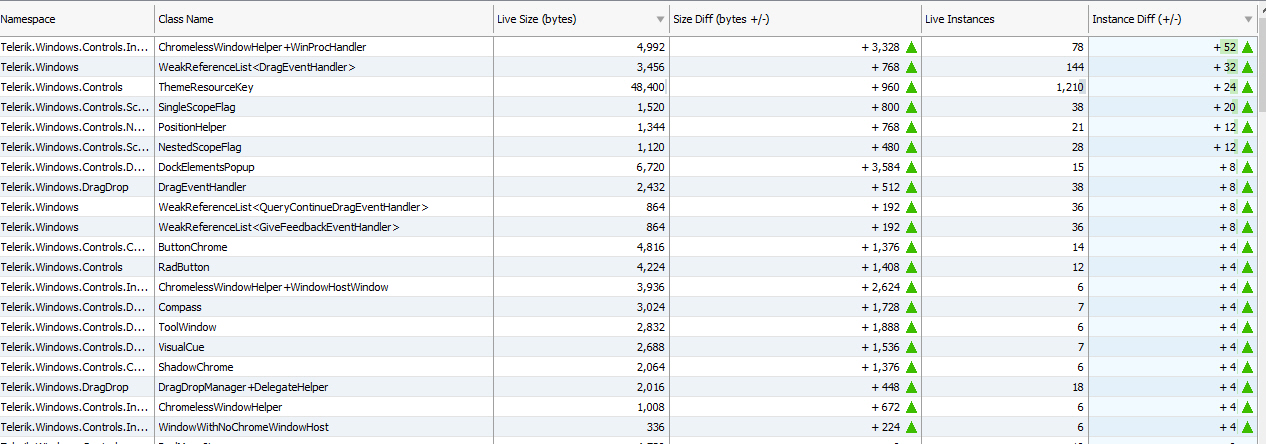Select the ShadowChrome class row

coord(629,367)
